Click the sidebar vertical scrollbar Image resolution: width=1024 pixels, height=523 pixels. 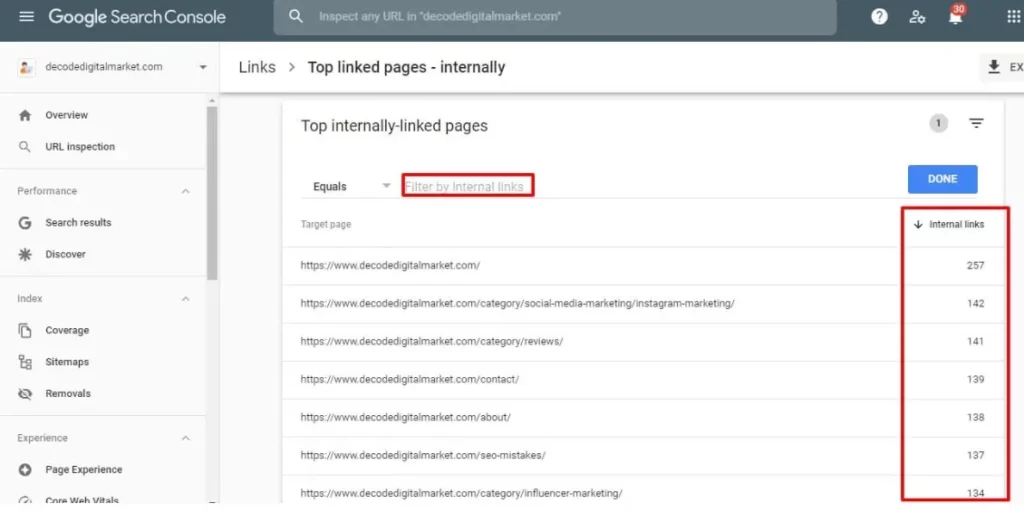[212, 193]
